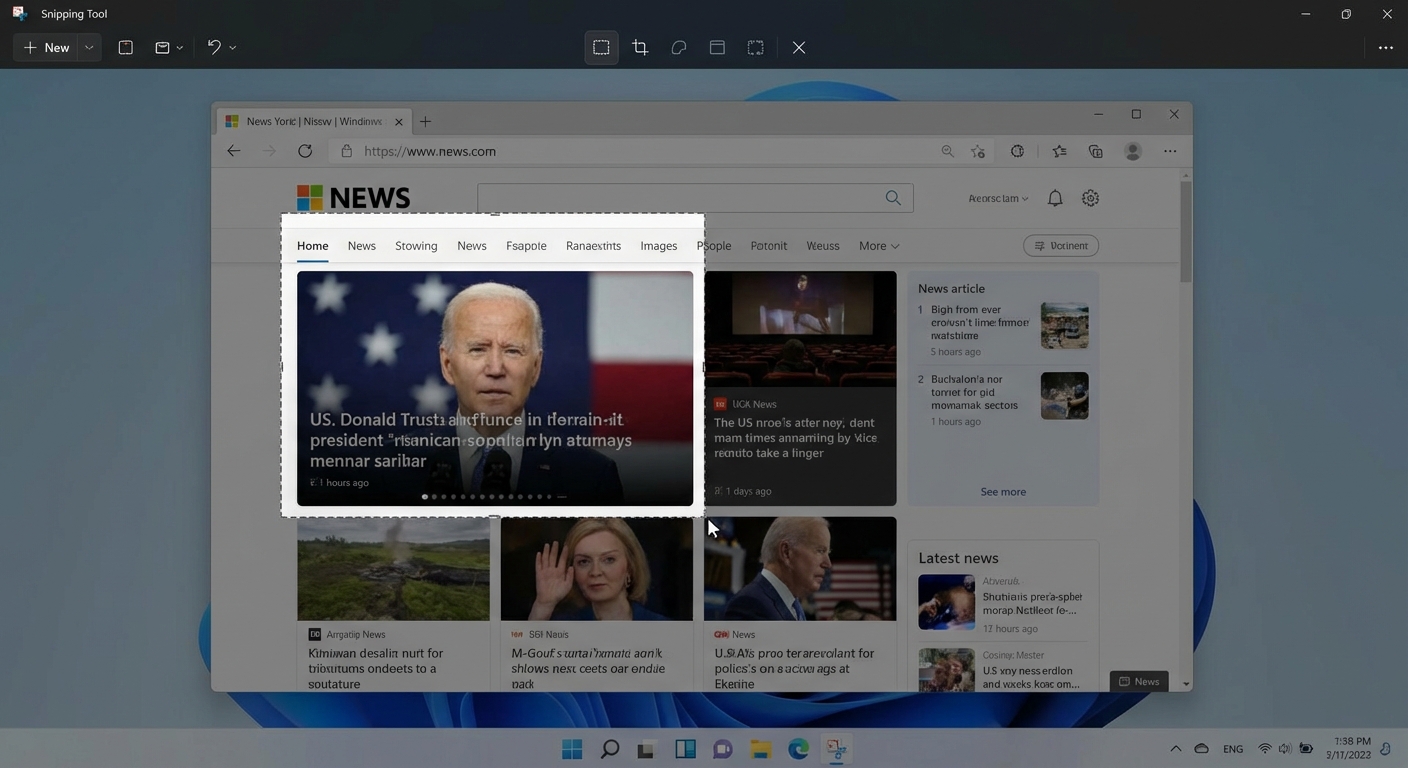1408x768 pixels.
Task: Select Freeform snip mode
Action: click(678, 47)
